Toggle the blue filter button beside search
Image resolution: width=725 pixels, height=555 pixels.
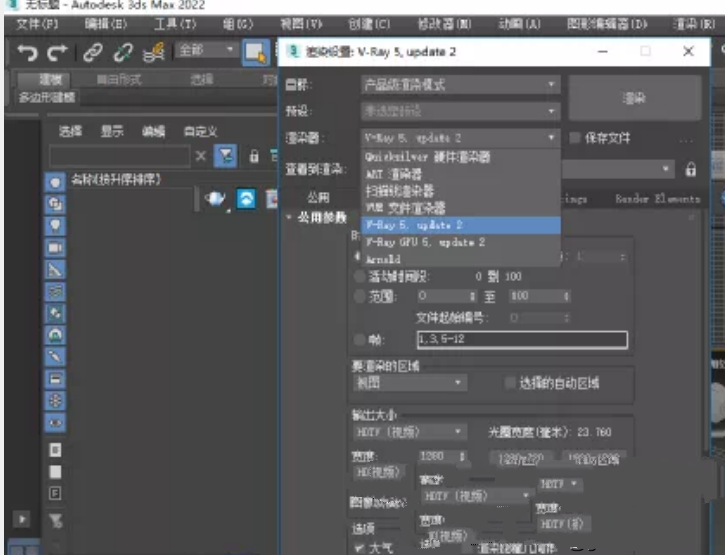(x=226, y=156)
